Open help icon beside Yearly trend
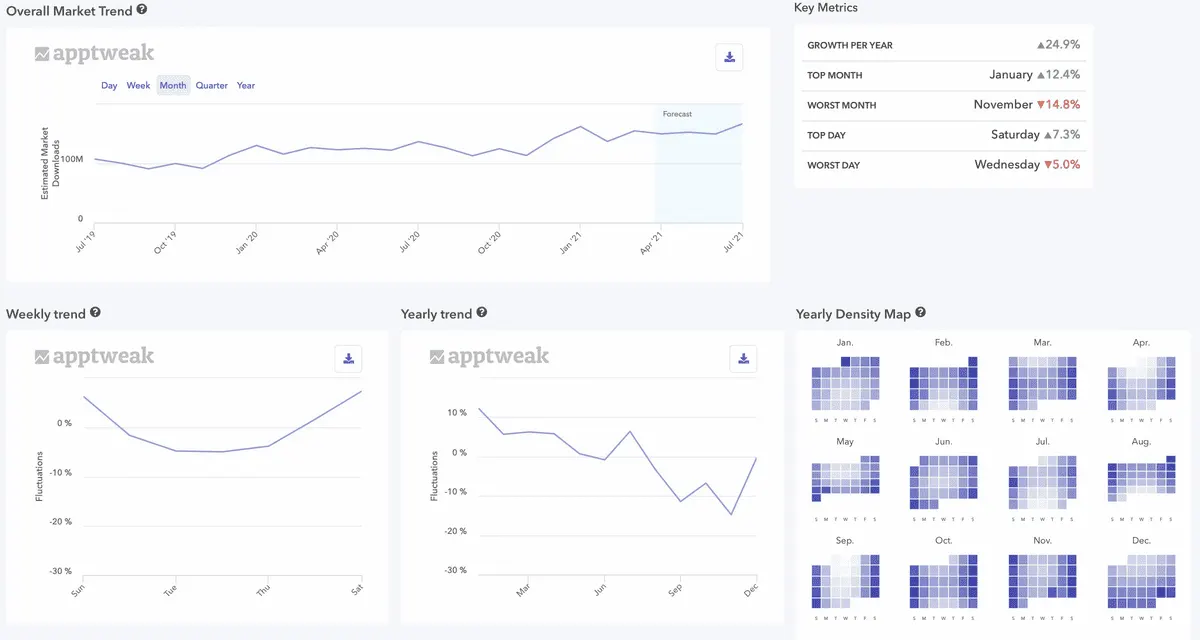 pos(482,313)
